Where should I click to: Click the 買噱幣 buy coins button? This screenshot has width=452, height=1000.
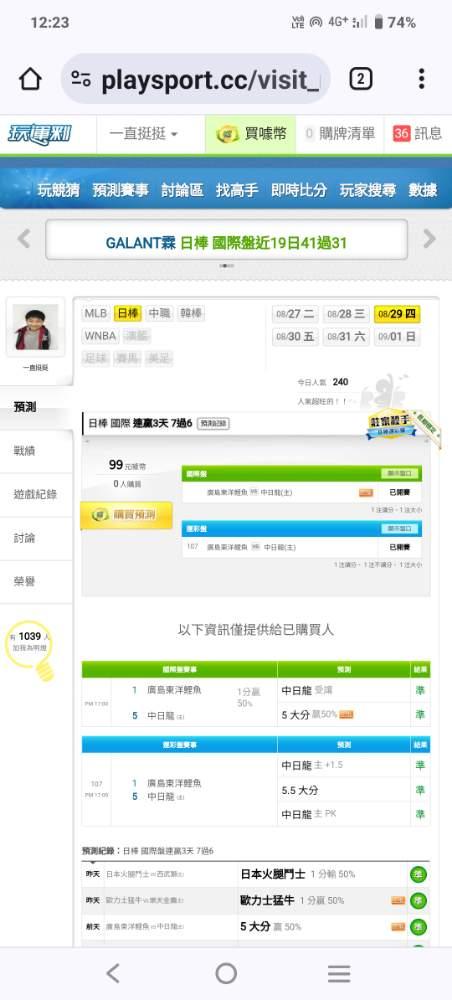point(251,134)
